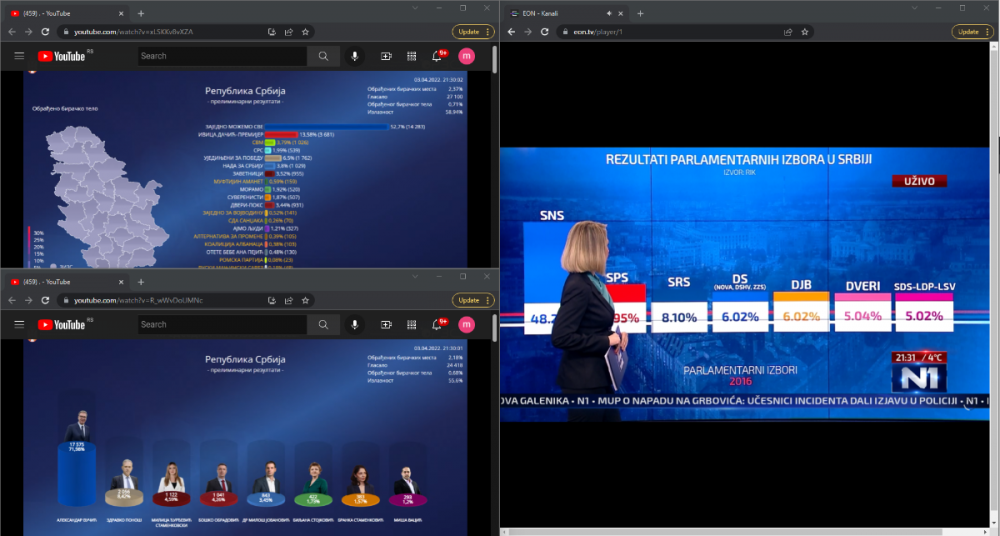
Task: Toggle the guide hamburger menu in bottom YouTube window
Action: pos(19,324)
